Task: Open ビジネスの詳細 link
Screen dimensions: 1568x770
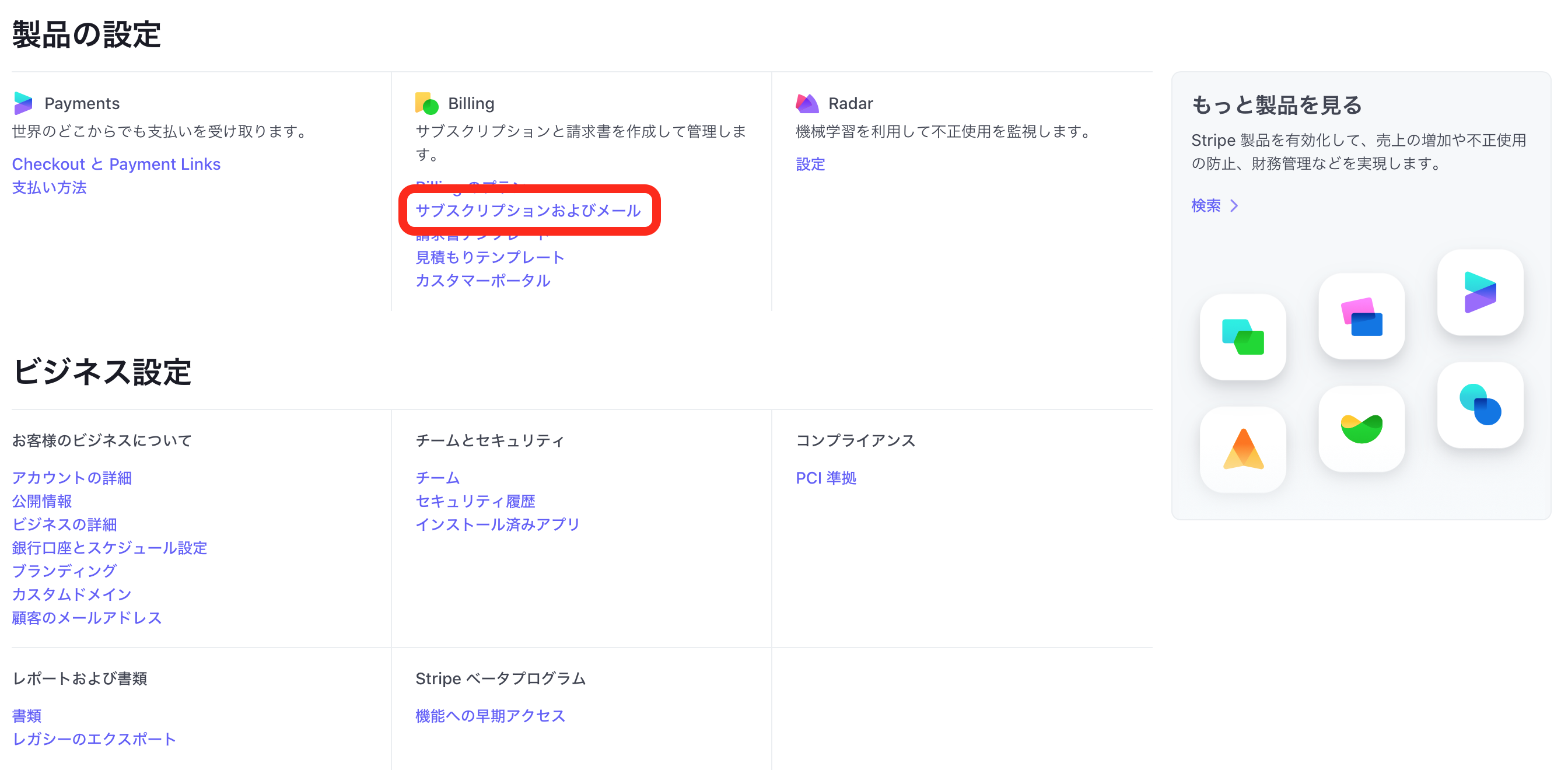Action: coord(65,524)
